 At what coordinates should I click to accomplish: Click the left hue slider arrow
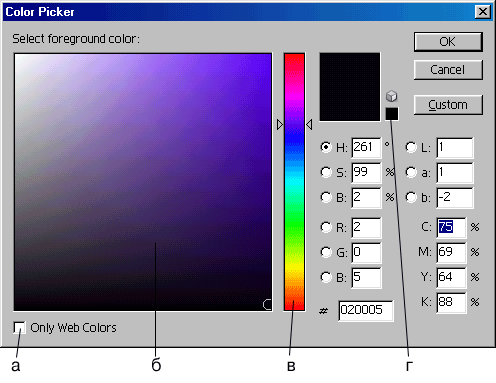point(280,125)
